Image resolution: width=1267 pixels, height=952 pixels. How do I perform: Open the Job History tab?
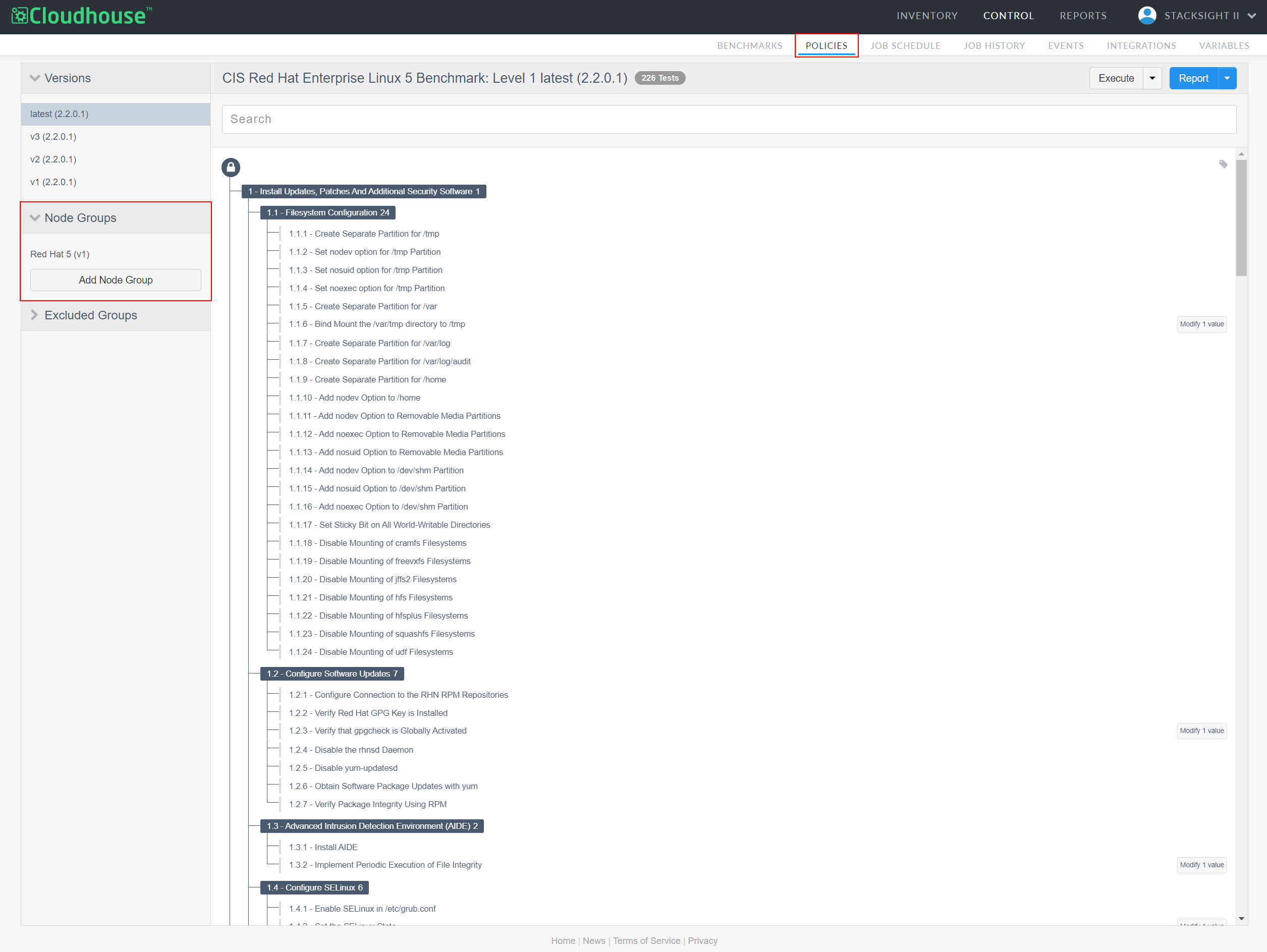pyautogui.click(x=994, y=46)
